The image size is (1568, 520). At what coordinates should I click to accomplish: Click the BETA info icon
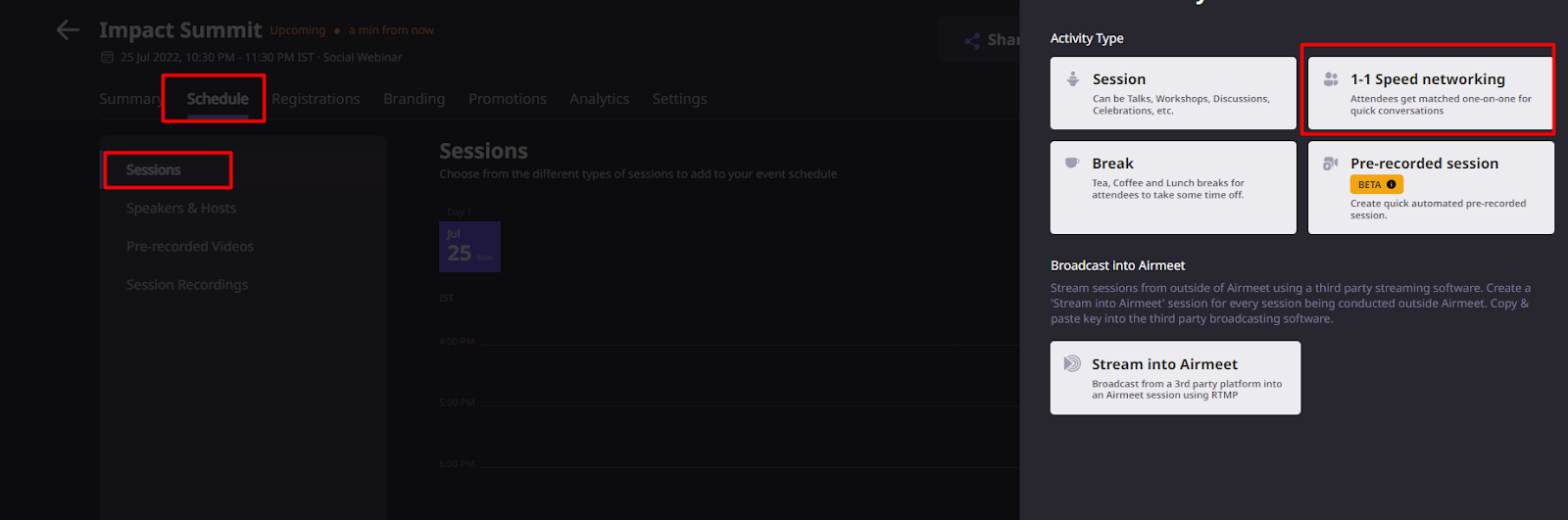(x=1391, y=184)
